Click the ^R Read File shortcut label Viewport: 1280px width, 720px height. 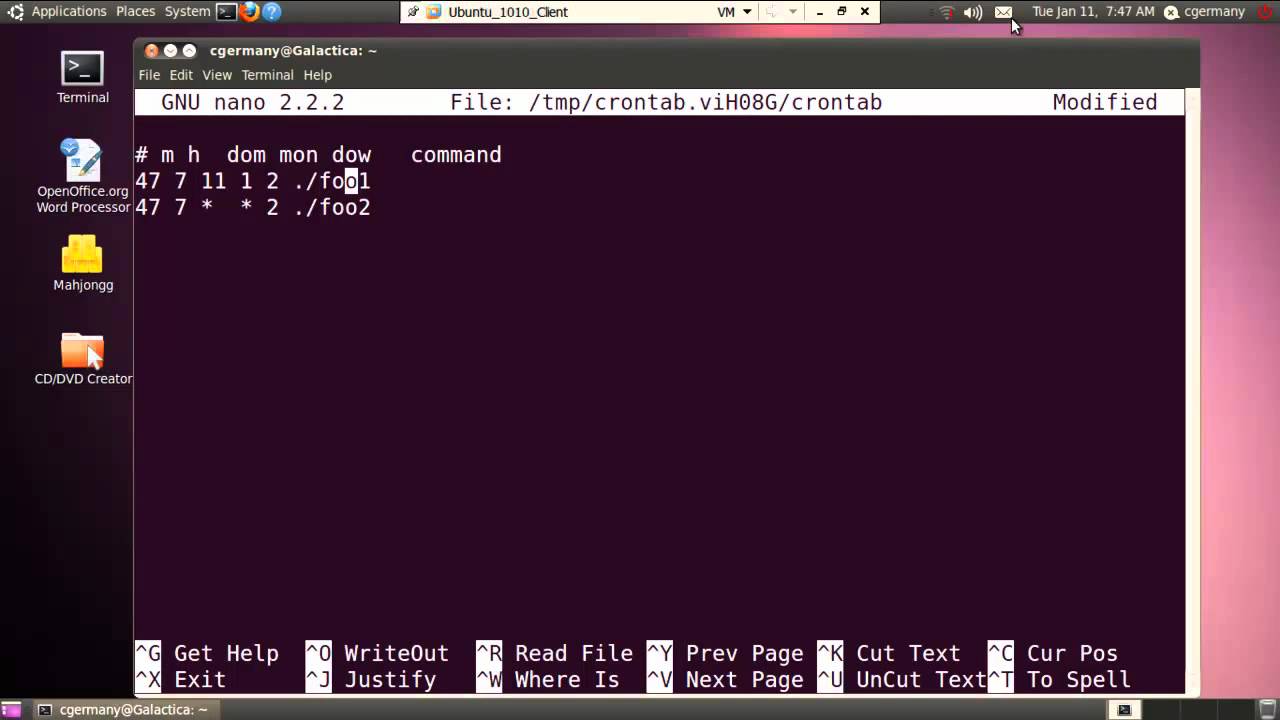pyautogui.click(x=555, y=653)
